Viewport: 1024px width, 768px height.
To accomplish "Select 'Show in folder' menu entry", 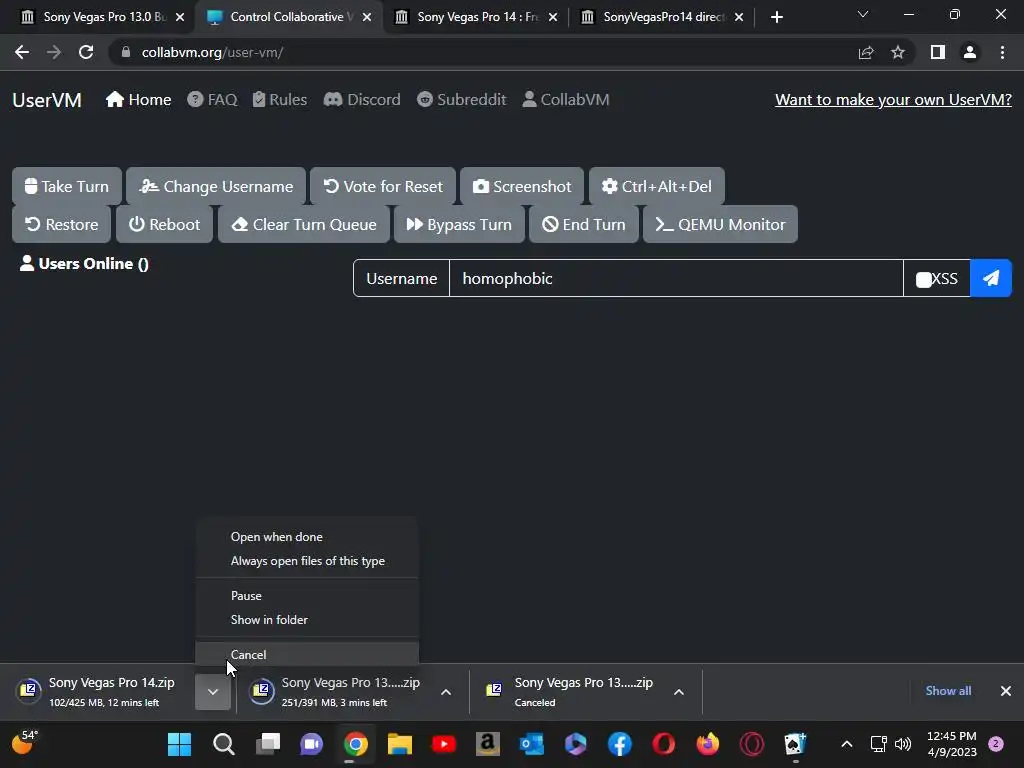I will [x=307, y=620].
